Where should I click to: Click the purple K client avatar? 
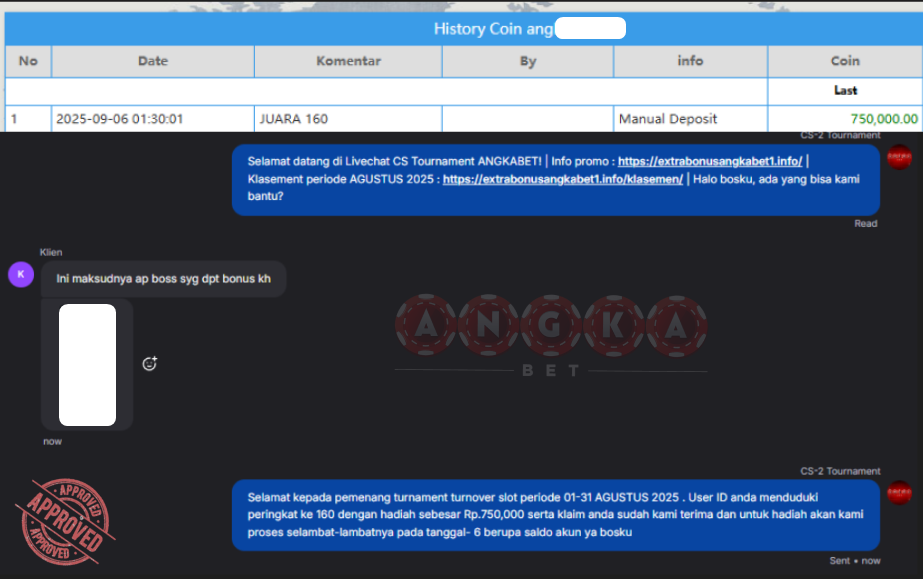coord(21,275)
